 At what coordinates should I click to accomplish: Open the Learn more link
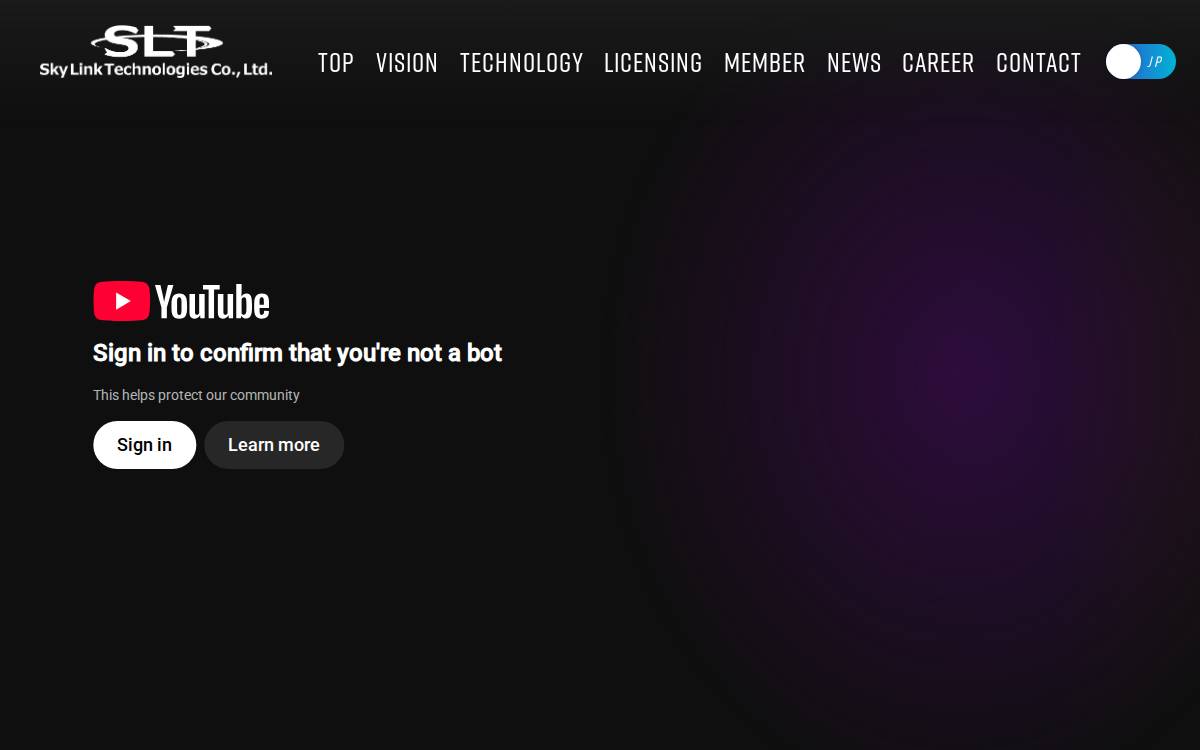[274, 445]
